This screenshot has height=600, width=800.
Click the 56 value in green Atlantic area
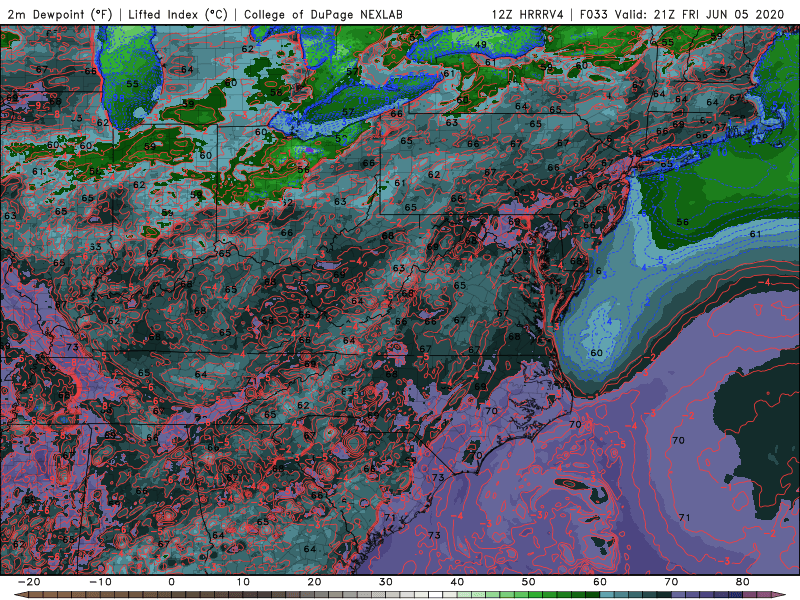tap(683, 222)
